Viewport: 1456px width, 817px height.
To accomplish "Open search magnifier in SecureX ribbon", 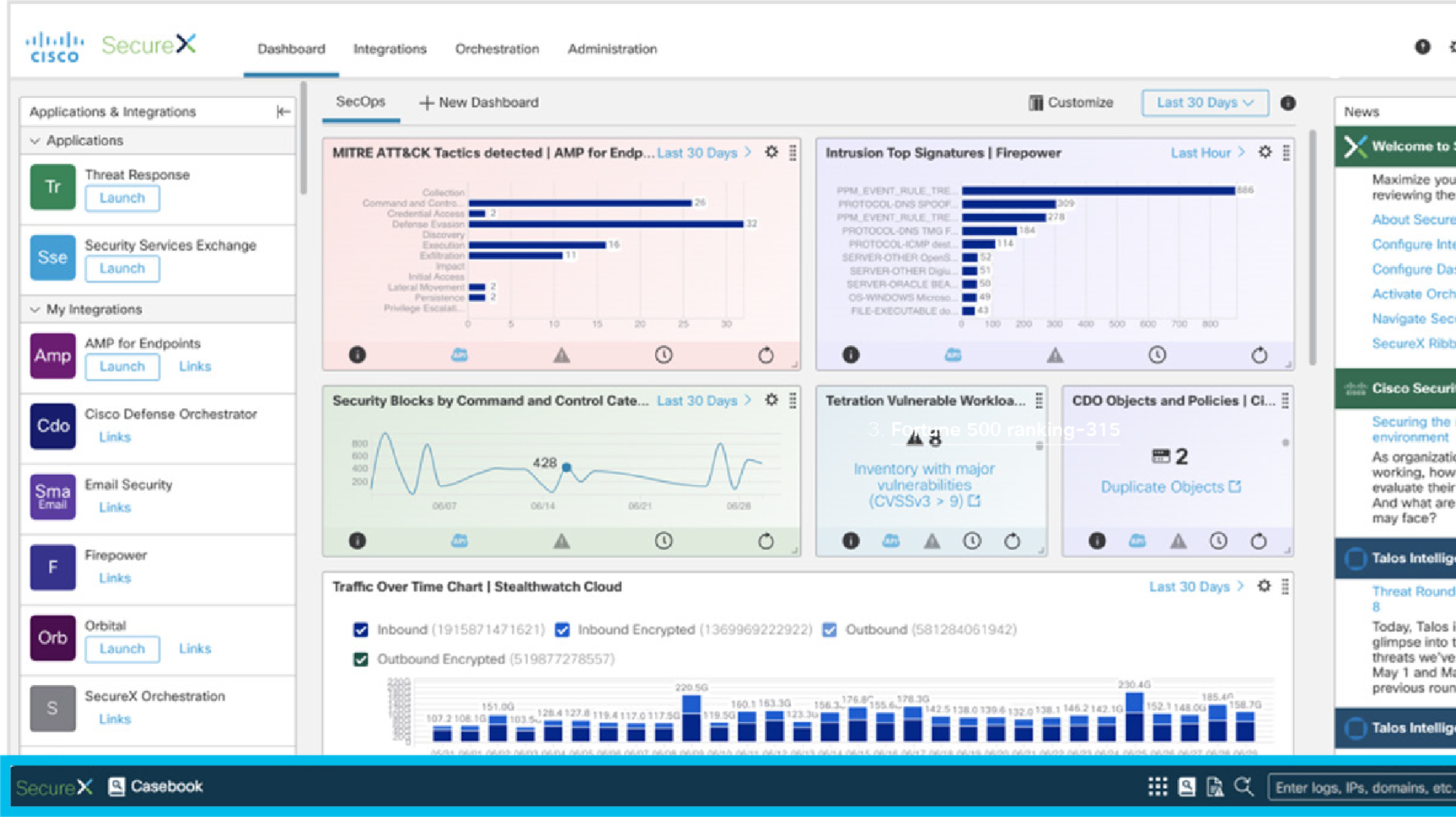I will coord(1244,787).
